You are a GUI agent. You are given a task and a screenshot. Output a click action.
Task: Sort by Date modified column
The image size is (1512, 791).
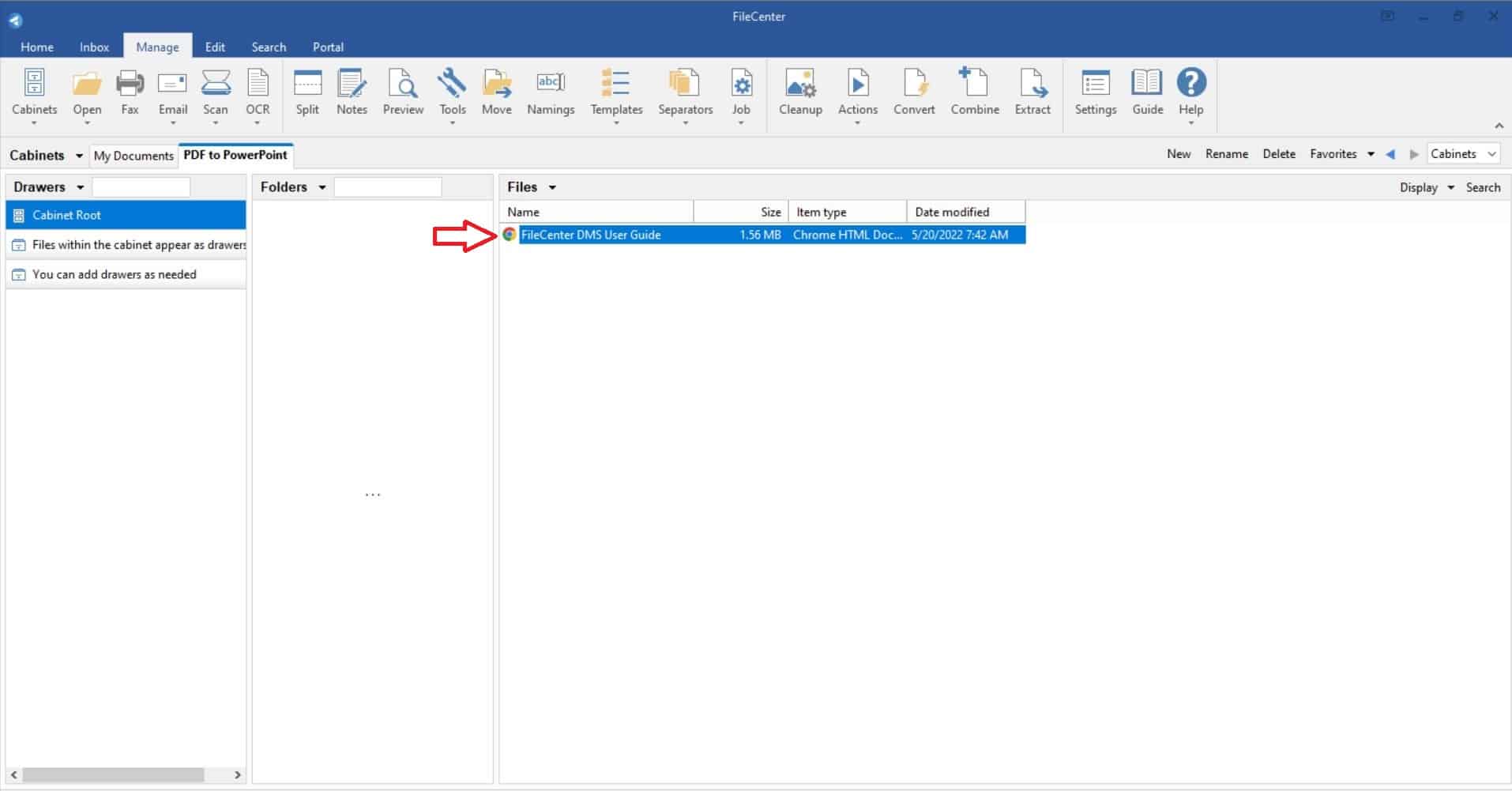tap(966, 212)
